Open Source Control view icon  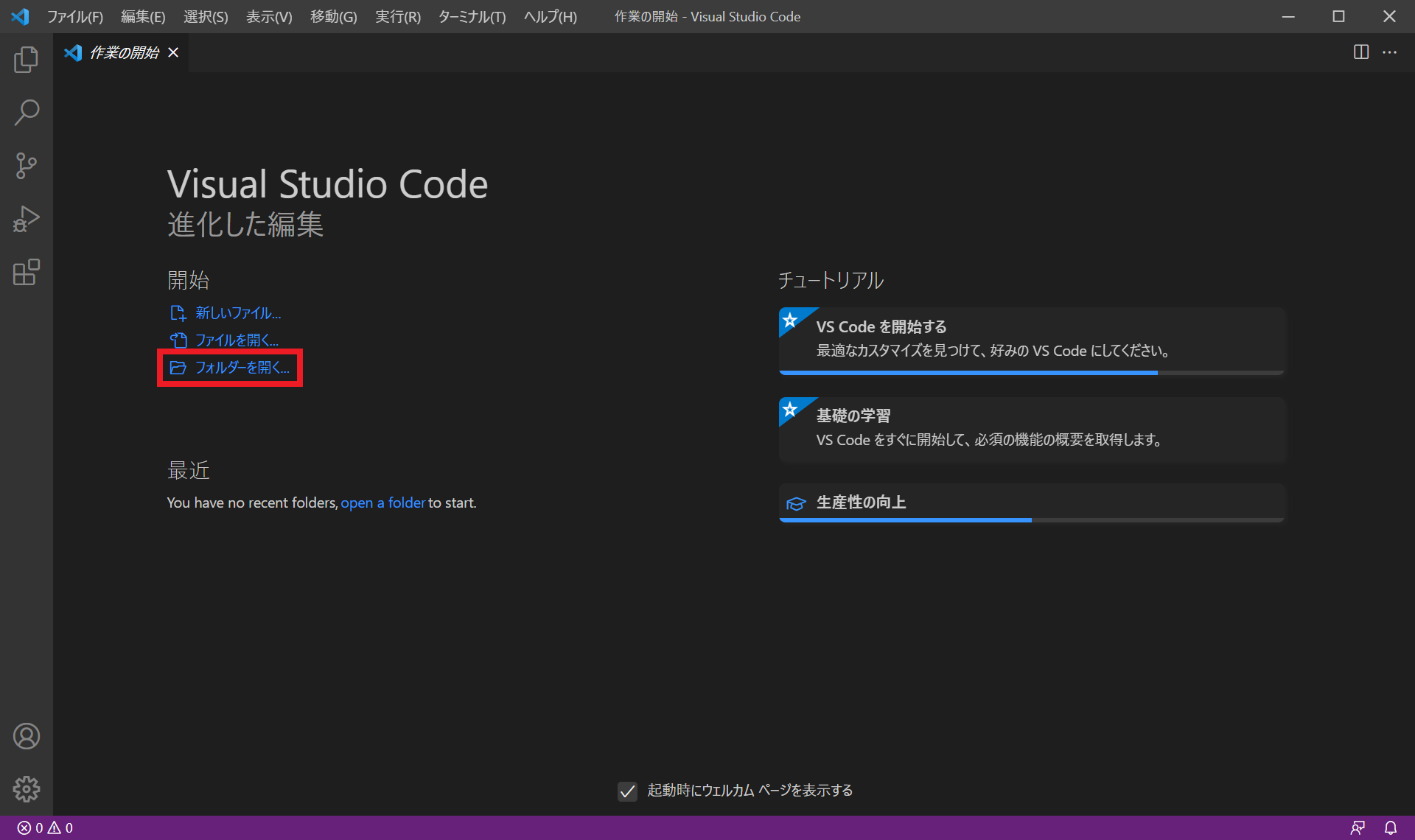point(26,166)
